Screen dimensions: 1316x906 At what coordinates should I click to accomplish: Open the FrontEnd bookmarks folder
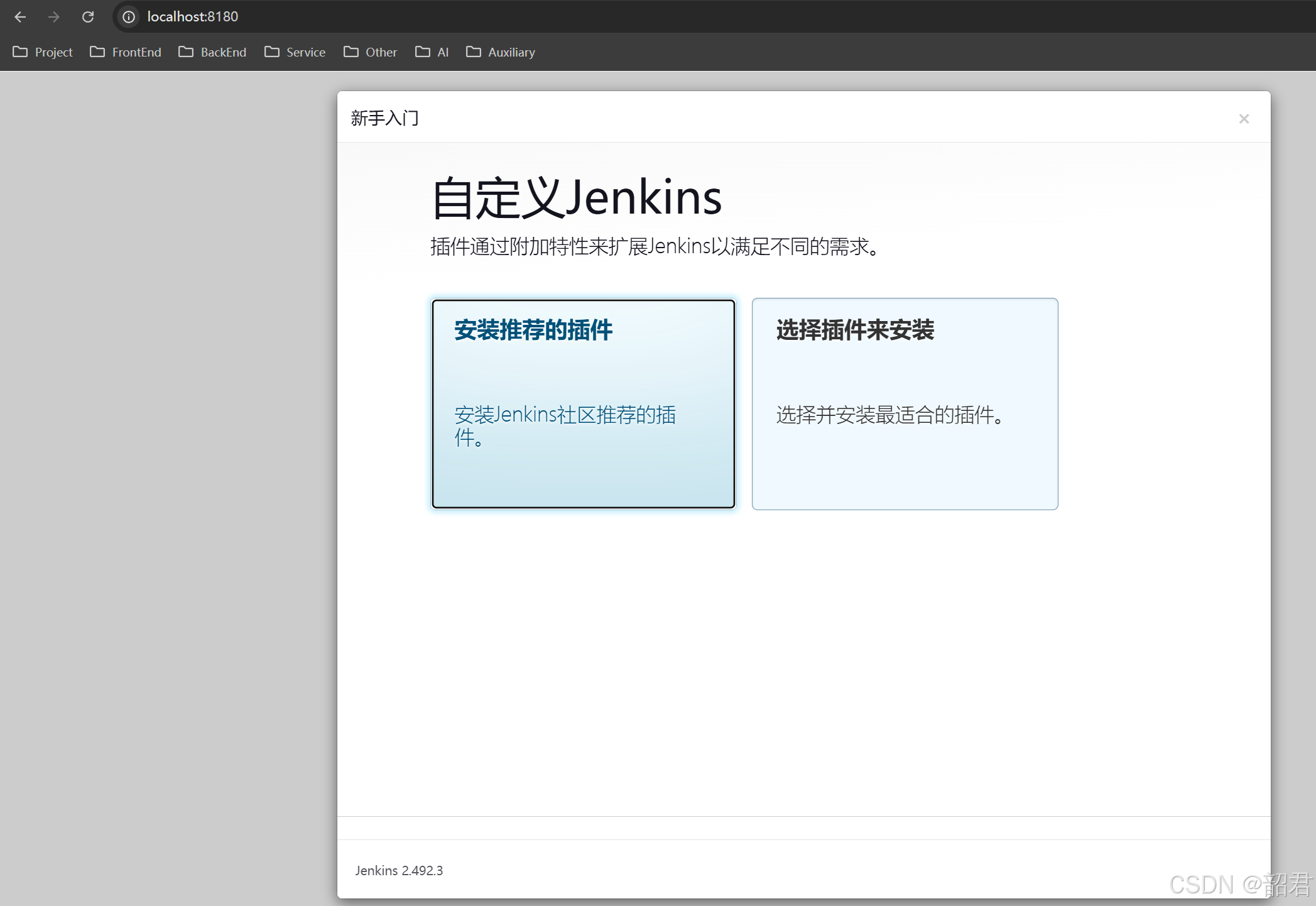point(126,52)
